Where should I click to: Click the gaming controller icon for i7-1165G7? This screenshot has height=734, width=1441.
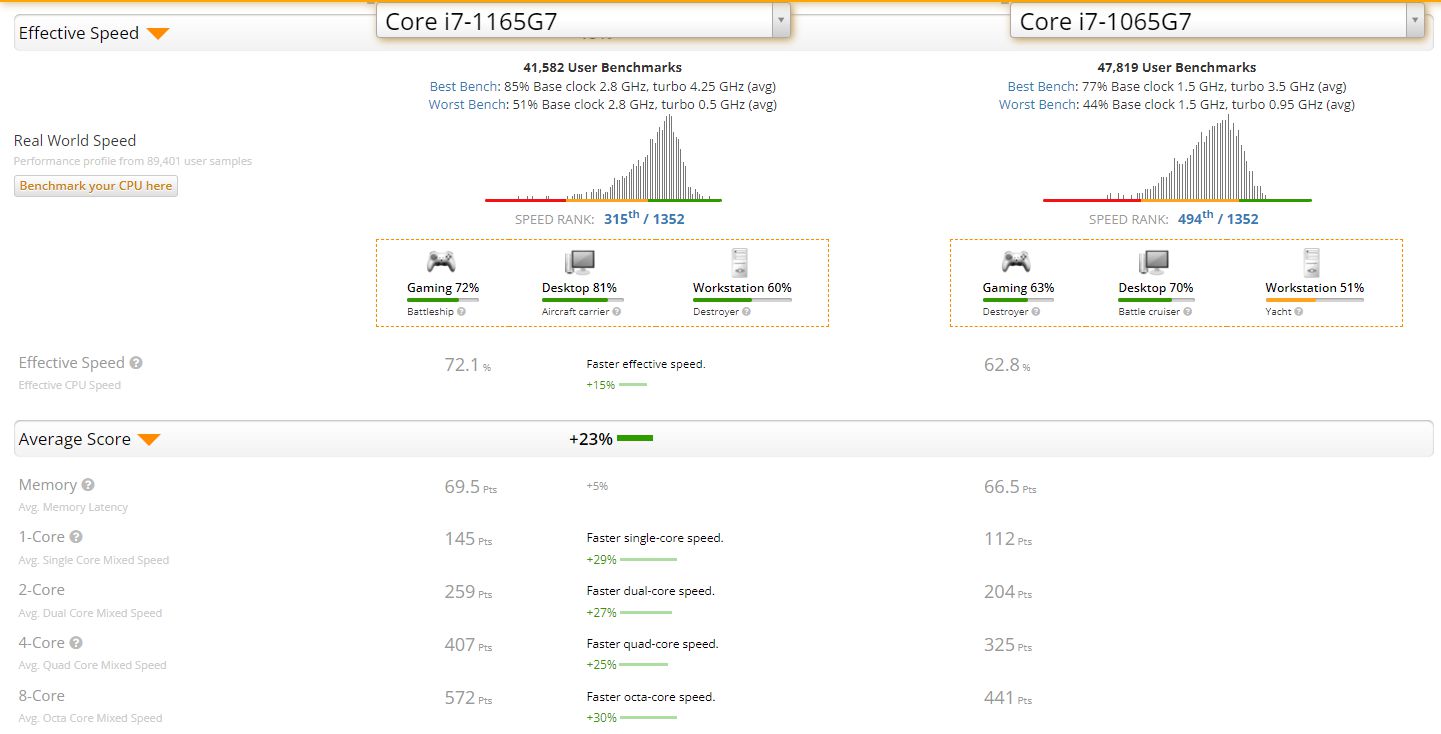tap(441, 262)
